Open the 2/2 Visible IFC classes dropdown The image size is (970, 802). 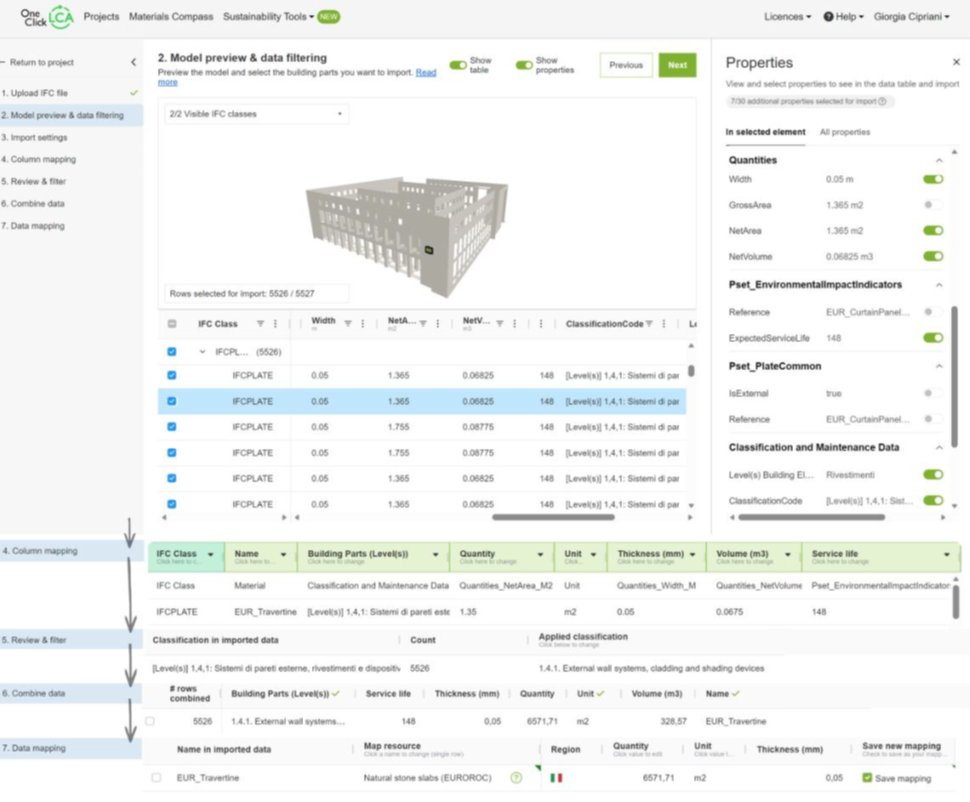[256, 114]
